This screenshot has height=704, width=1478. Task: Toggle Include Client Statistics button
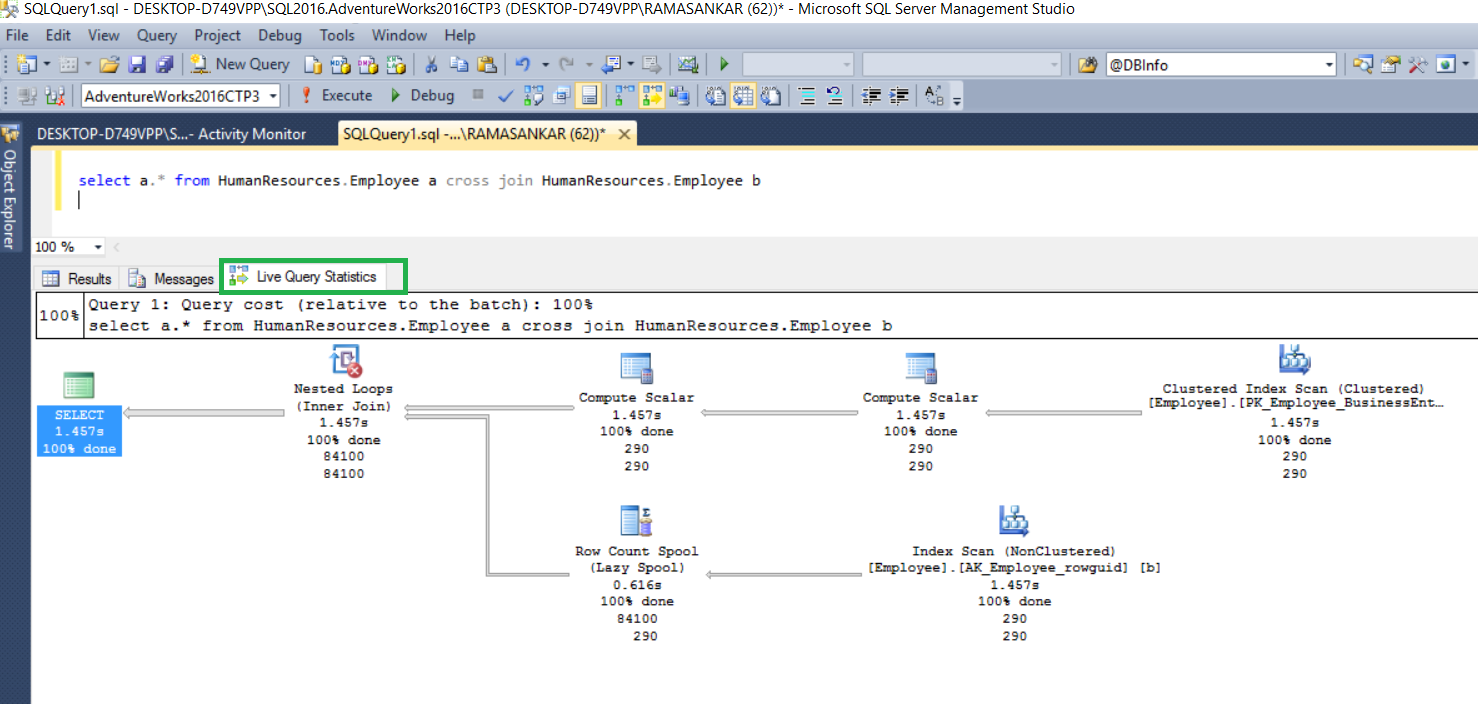pos(679,96)
